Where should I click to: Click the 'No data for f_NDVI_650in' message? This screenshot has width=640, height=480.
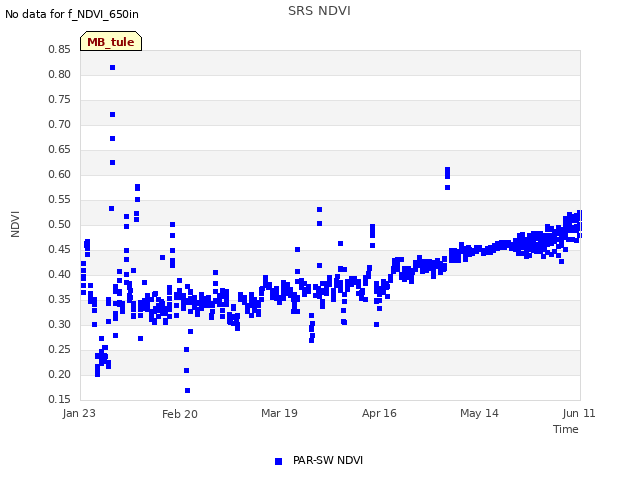(x=72, y=14)
